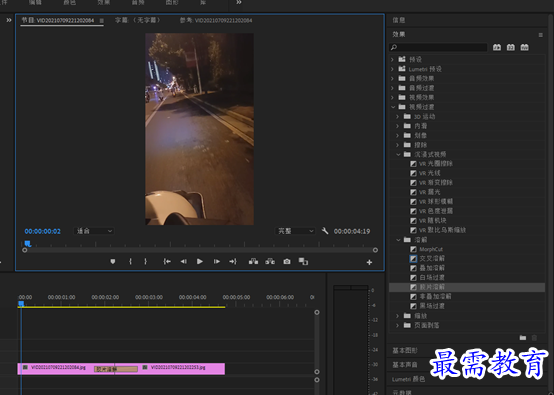The width and height of the screenshot is (554, 395).
Task: Show hidden workspaces with top double arrow
Action: coord(239,2)
